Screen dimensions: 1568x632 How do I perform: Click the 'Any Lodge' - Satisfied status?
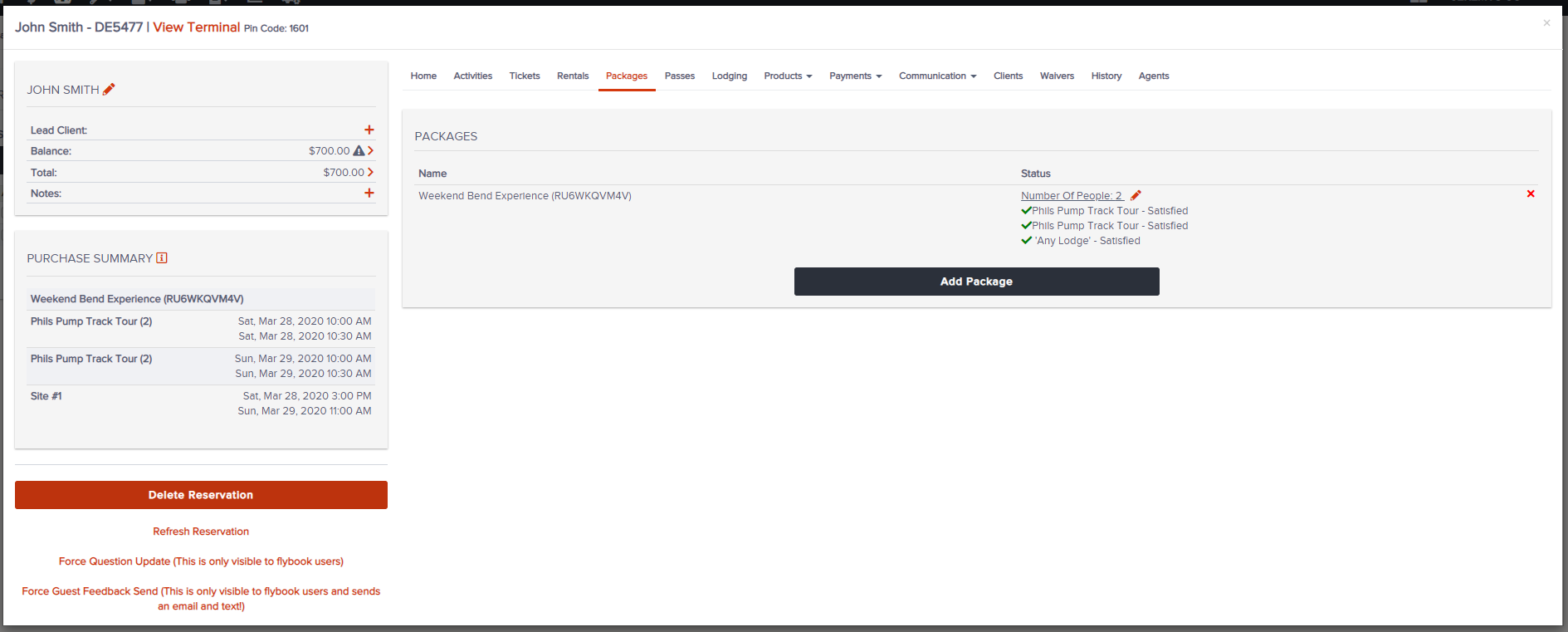pos(1087,241)
